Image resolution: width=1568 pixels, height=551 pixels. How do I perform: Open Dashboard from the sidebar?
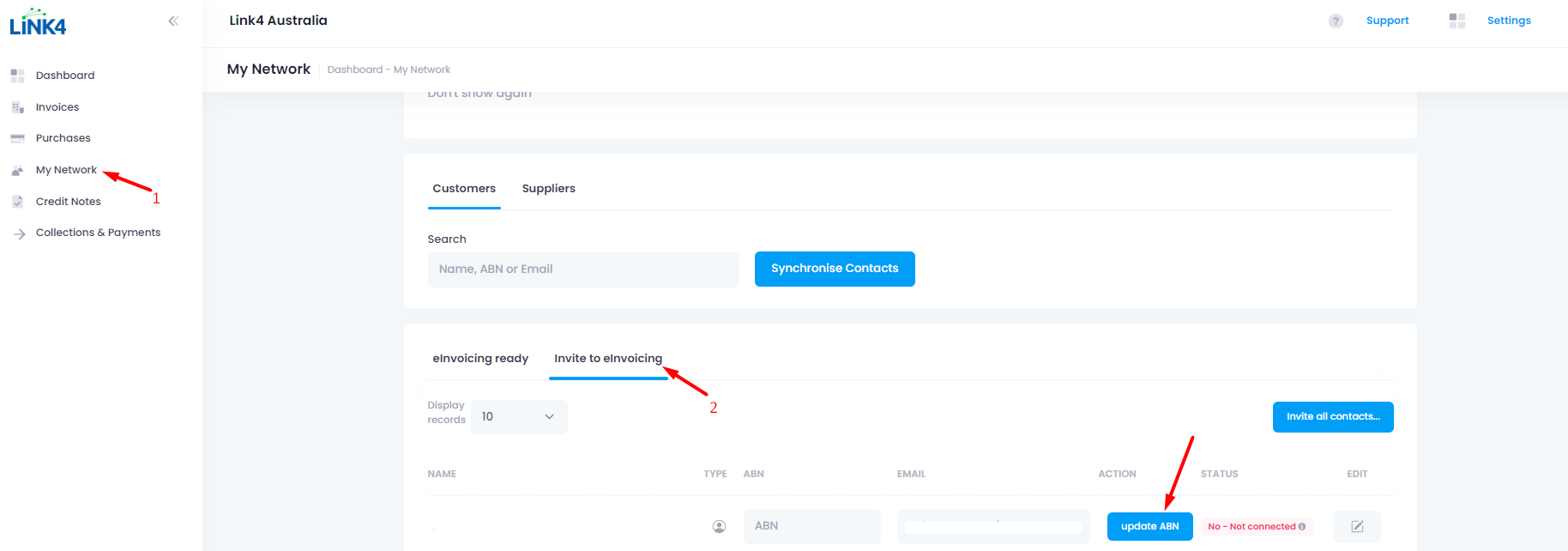(65, 76)
